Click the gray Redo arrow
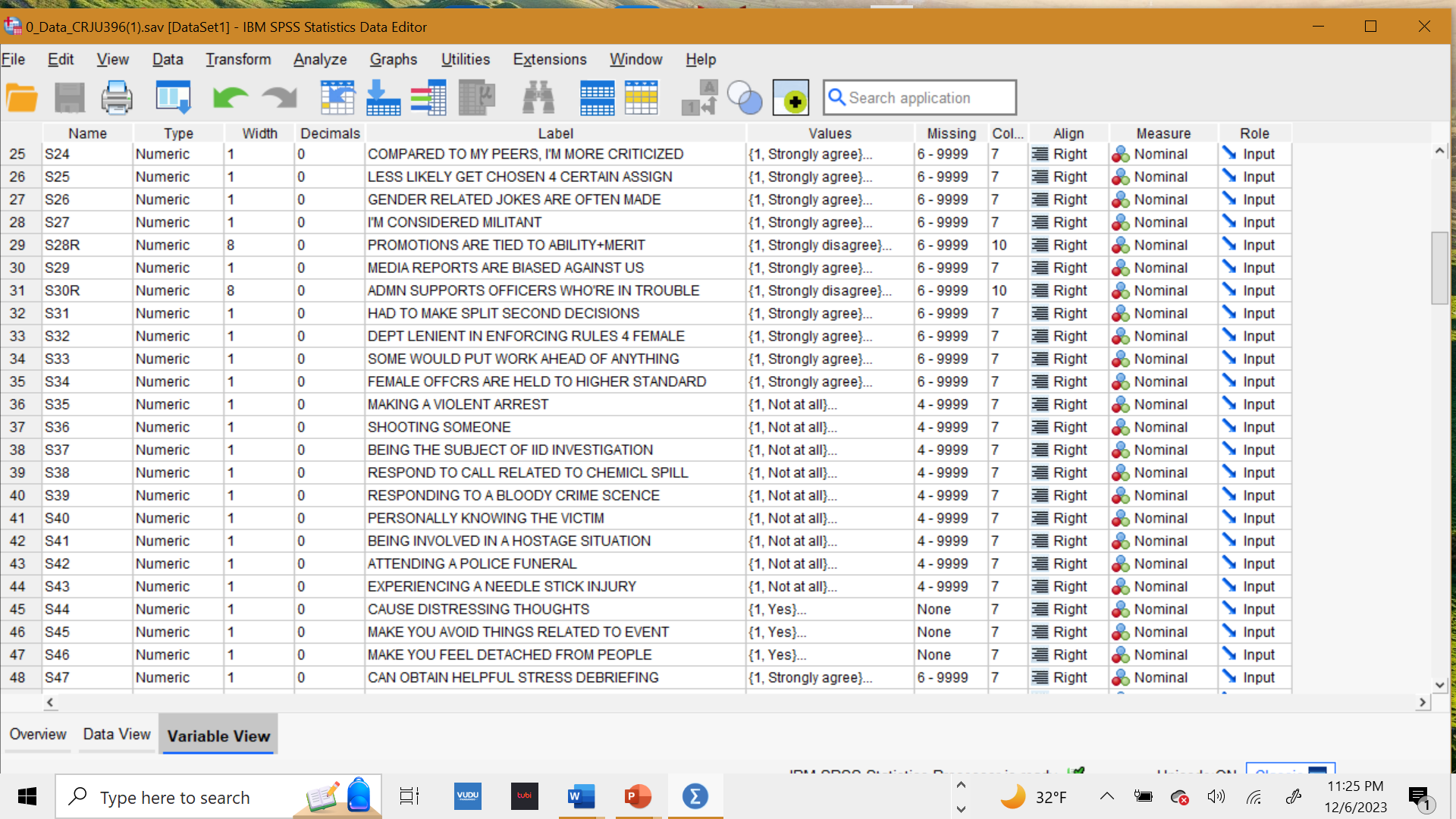Image resolution: width=1456 pixels, height=819 pixels. tap(279, 98)
